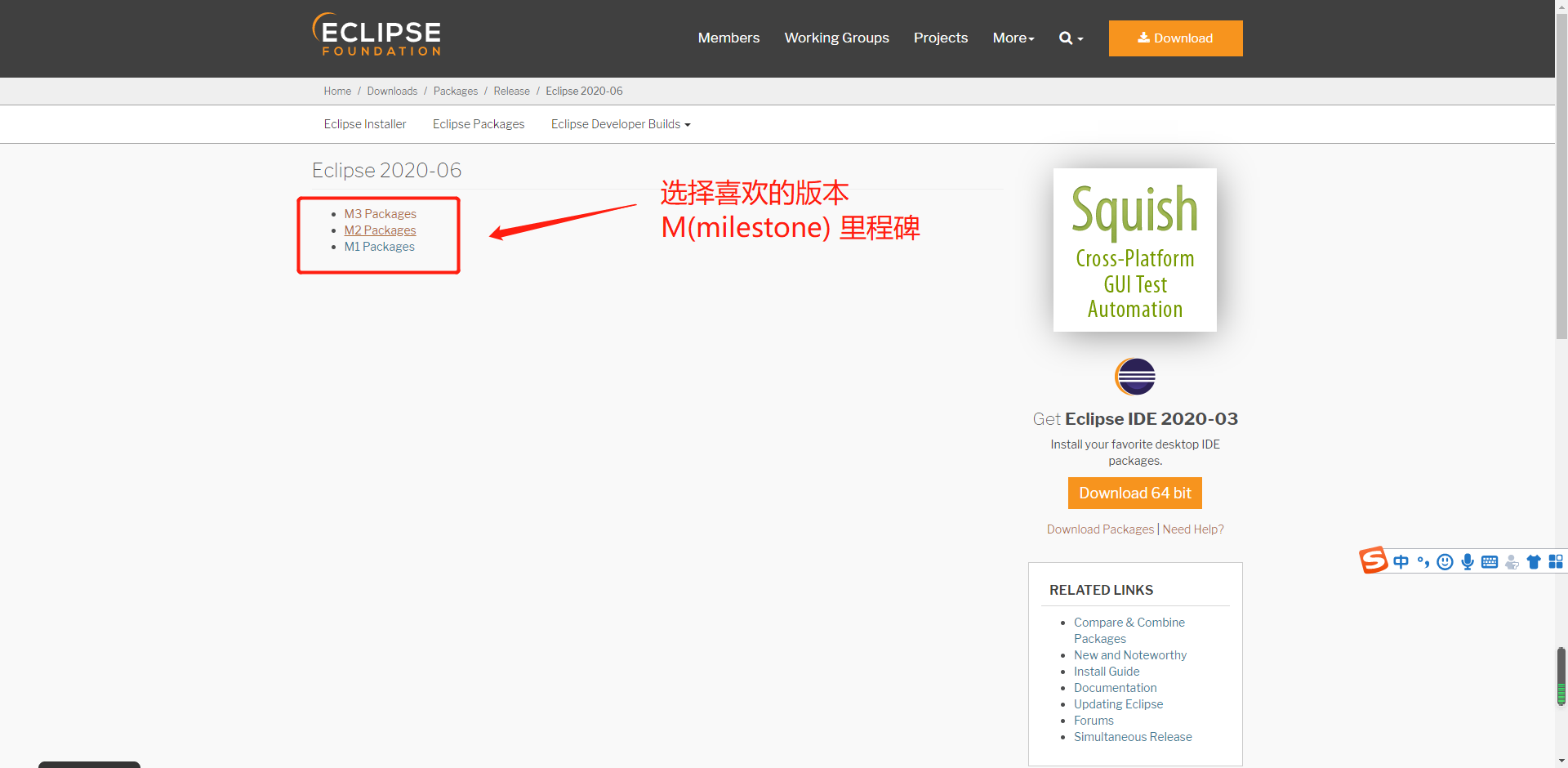Open the Sogou emoji panel

tap(1445, 561)
